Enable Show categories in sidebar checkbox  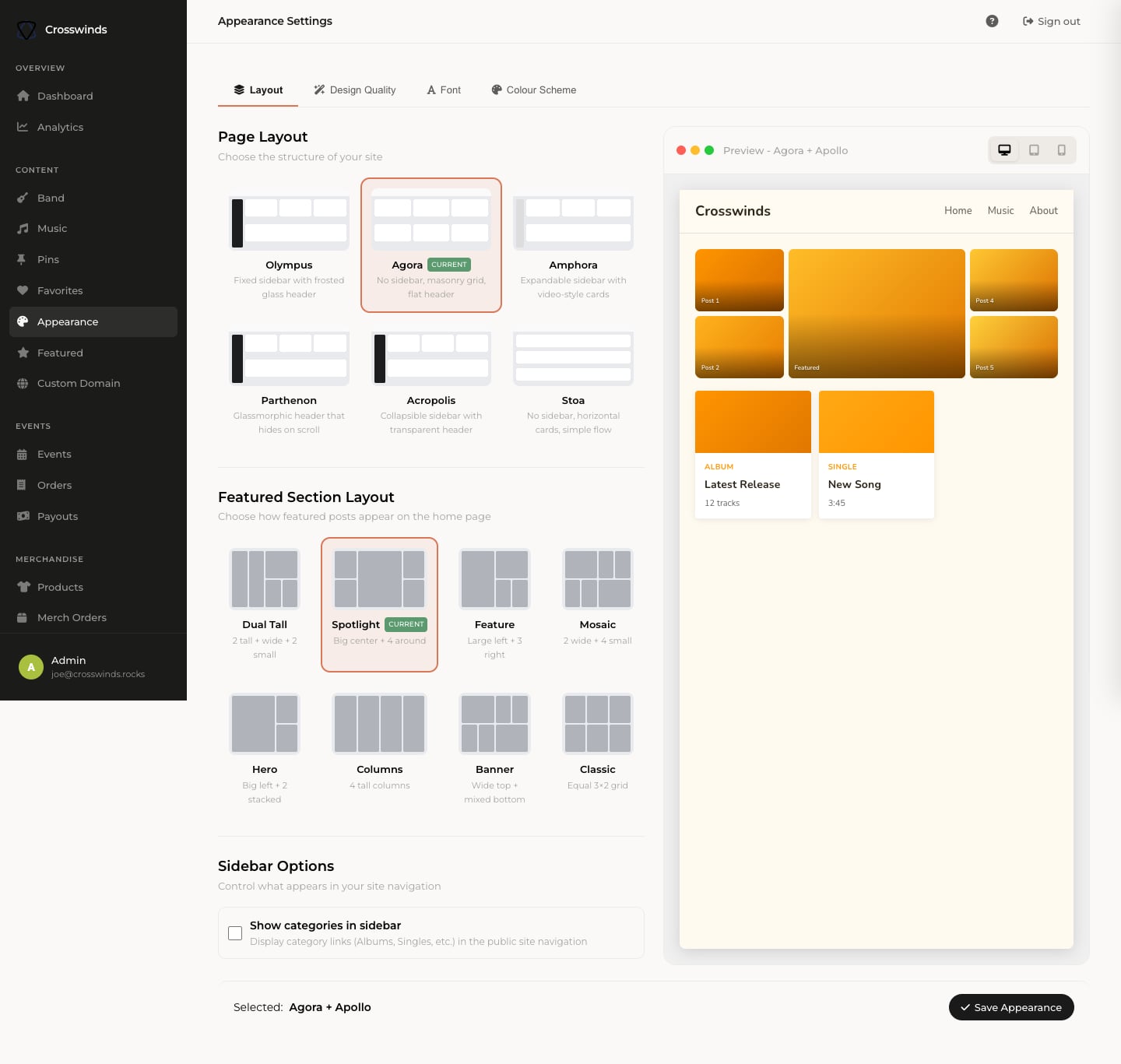tap(235, 932)
